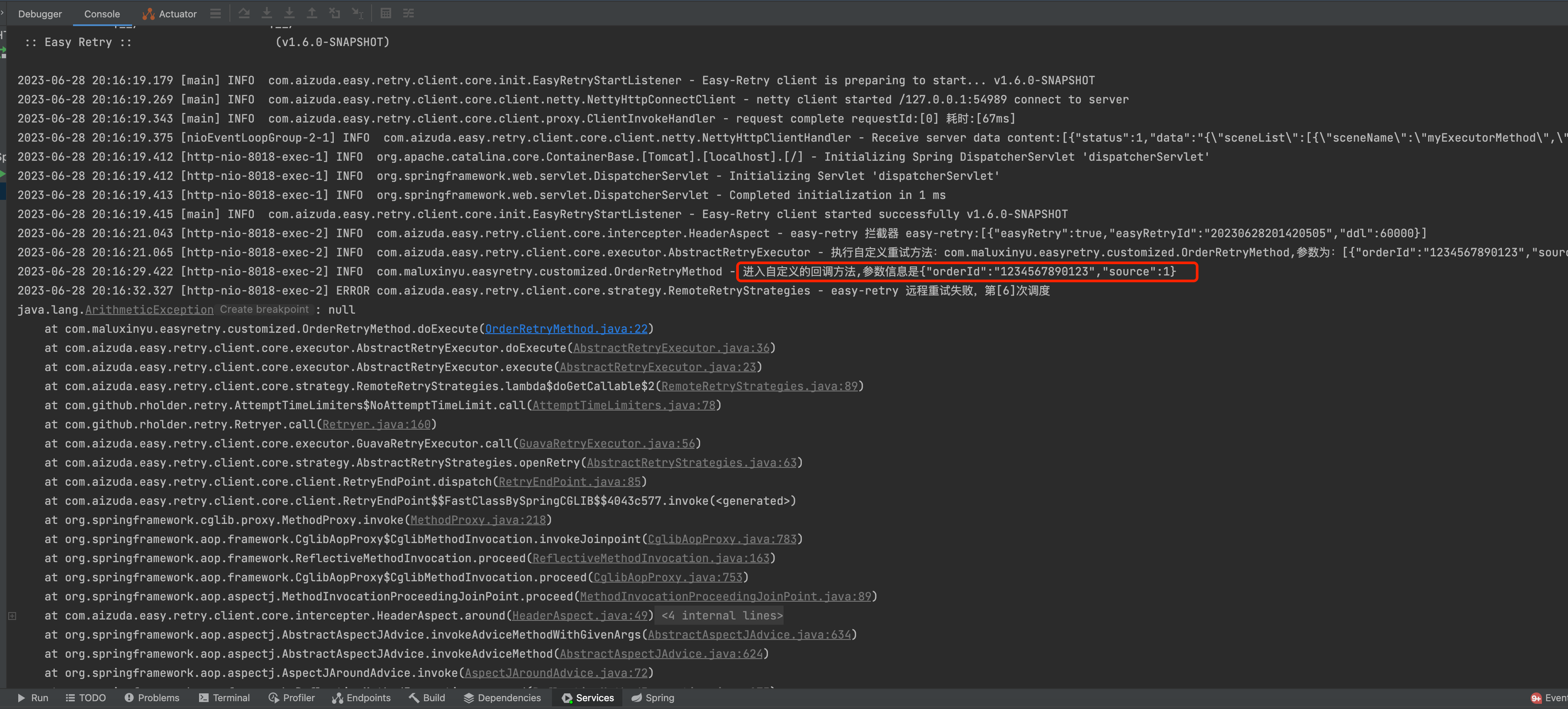Open the Endpoints tool window
This screenshot has width=1568, height=709.
click(x=362, y=698)
